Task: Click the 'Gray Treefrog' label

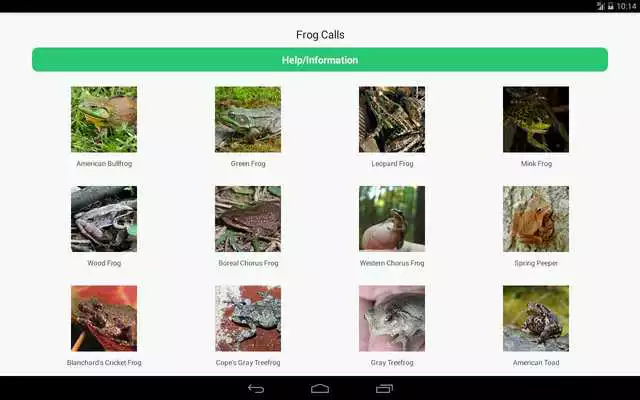Action: tap(392, 362)
